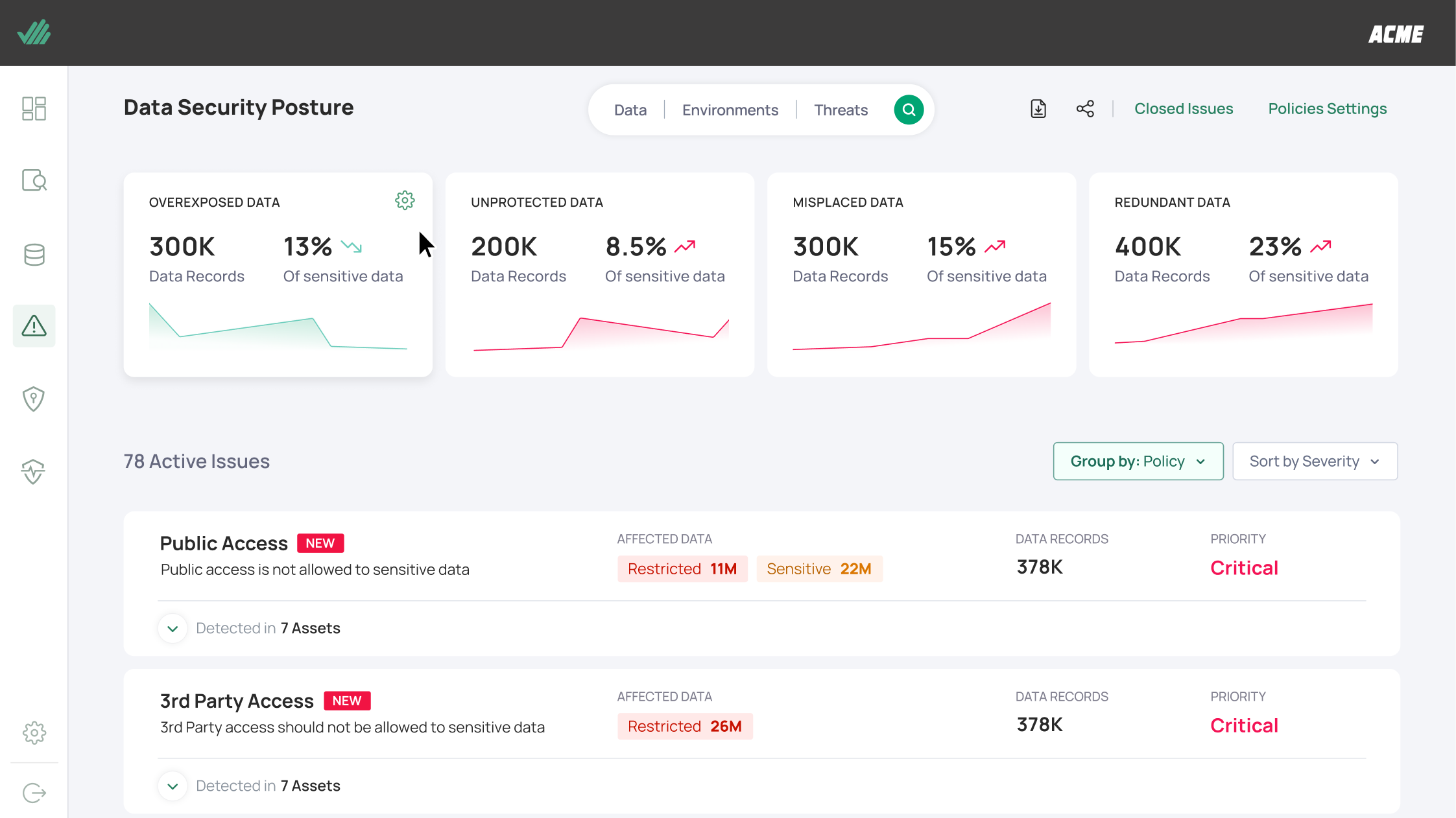
Task: Click the download report icon
Action: pos(1038,109)
